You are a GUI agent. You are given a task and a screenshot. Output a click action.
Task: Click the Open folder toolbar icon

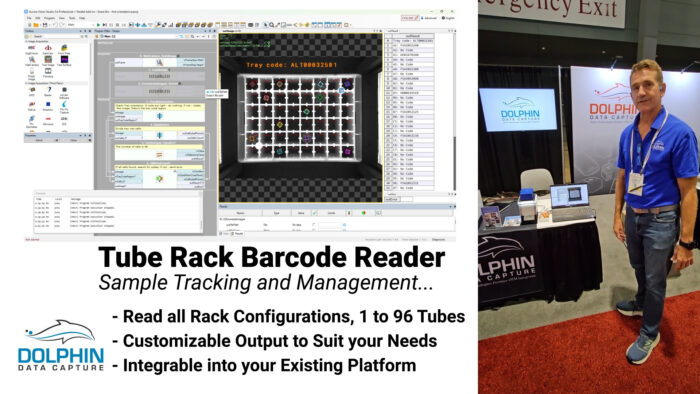[36, 25]
